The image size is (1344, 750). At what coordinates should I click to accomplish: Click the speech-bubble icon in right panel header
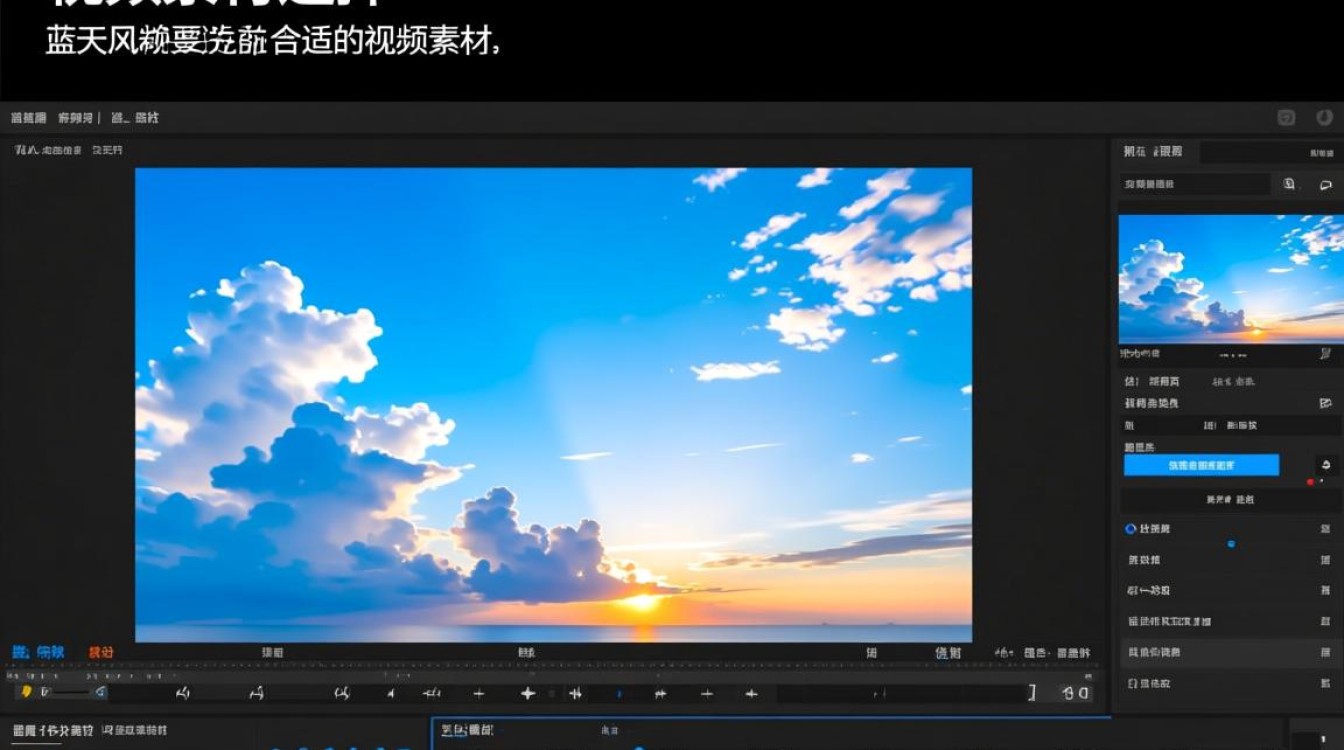click(1326, 184)
